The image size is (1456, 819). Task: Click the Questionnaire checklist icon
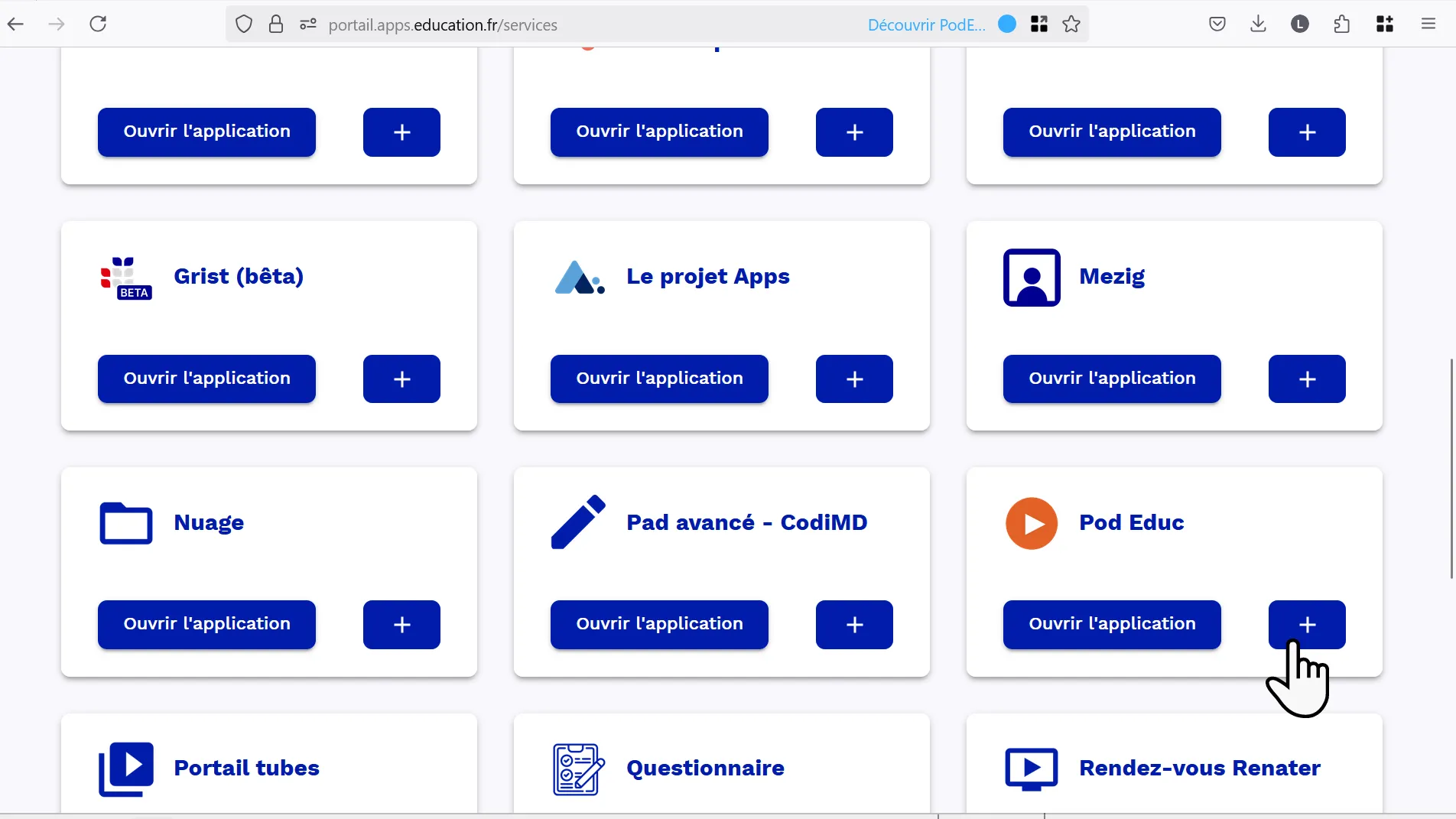tap(579, 769)
